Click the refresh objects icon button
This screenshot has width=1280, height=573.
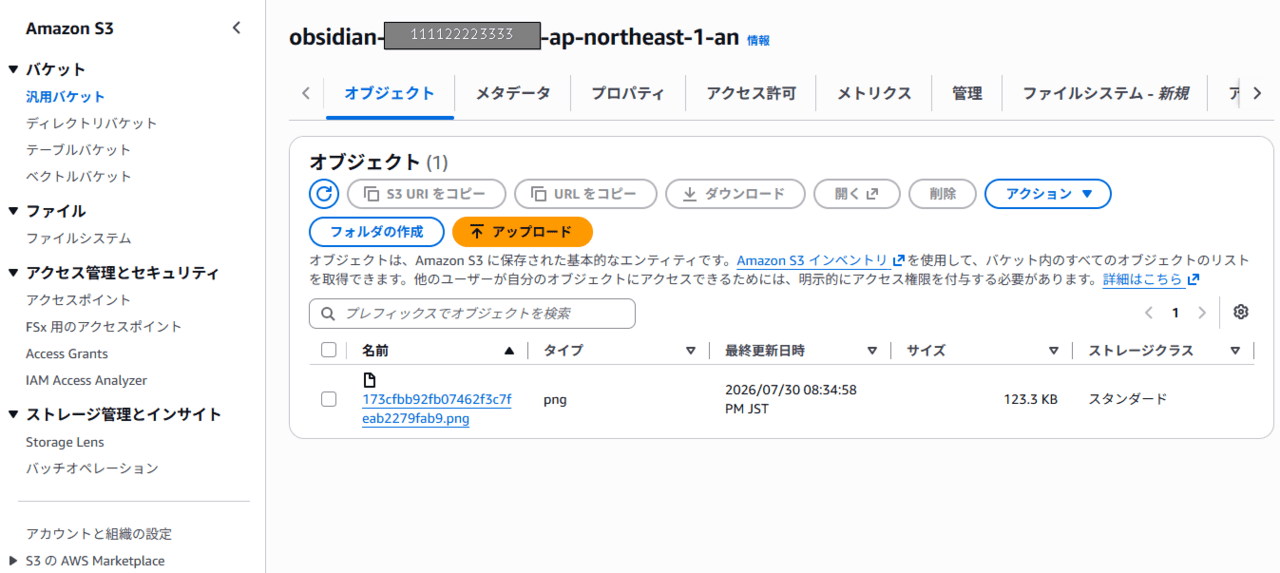point(324,194)
